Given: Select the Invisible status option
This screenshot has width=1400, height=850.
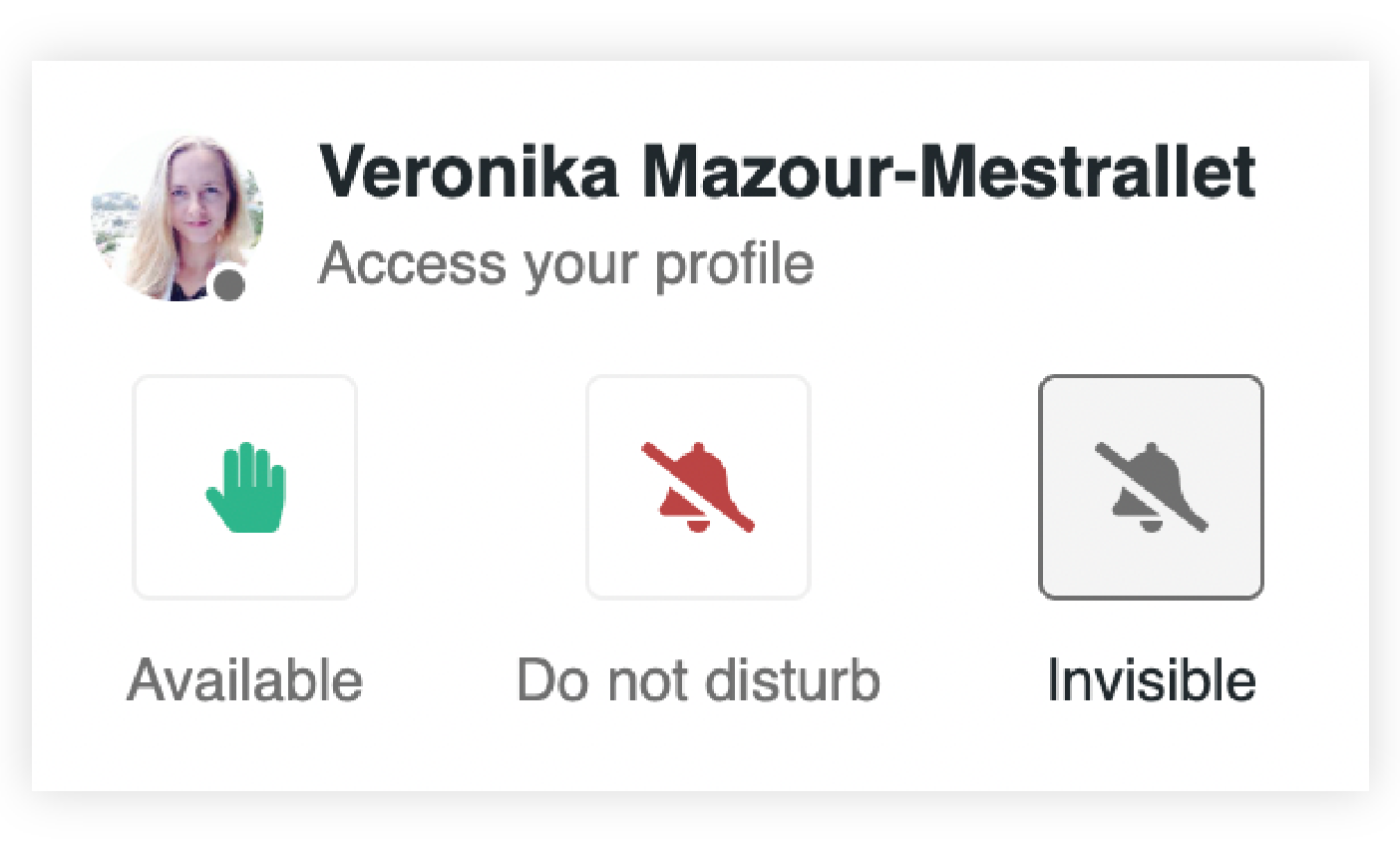Looking at the screenshot, I should pos(1151,487).
